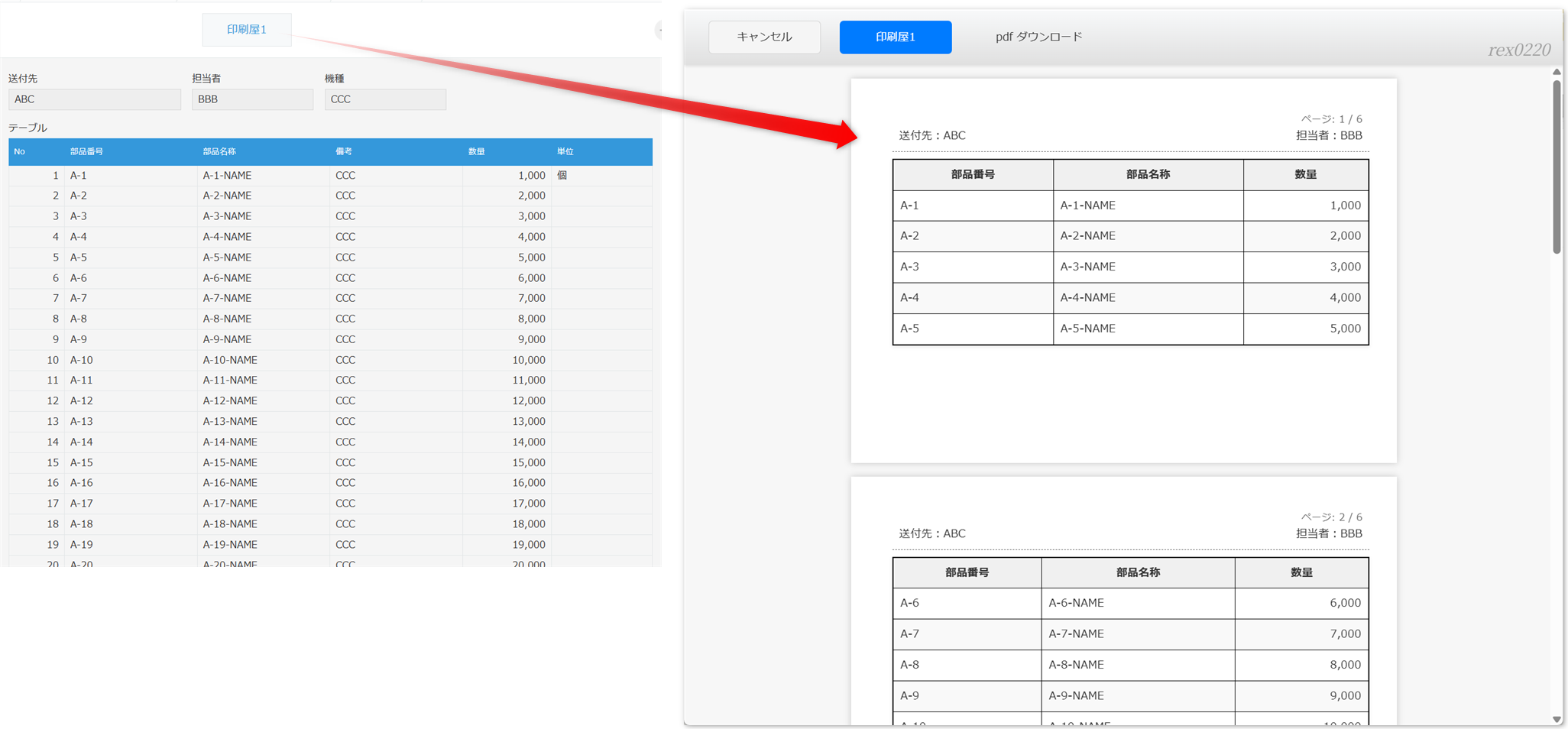Click 部品番号 header in the blue table
This screenshot has width=1568, height=729.
(86, 151)
